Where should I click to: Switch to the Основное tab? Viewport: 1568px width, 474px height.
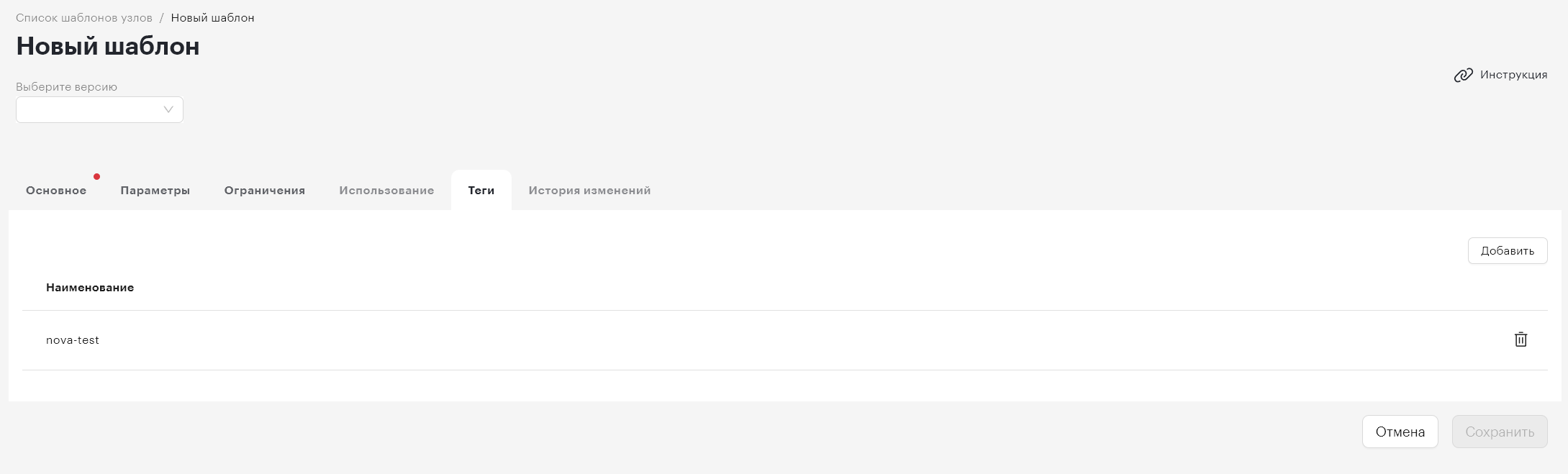(x=56, y=191)
